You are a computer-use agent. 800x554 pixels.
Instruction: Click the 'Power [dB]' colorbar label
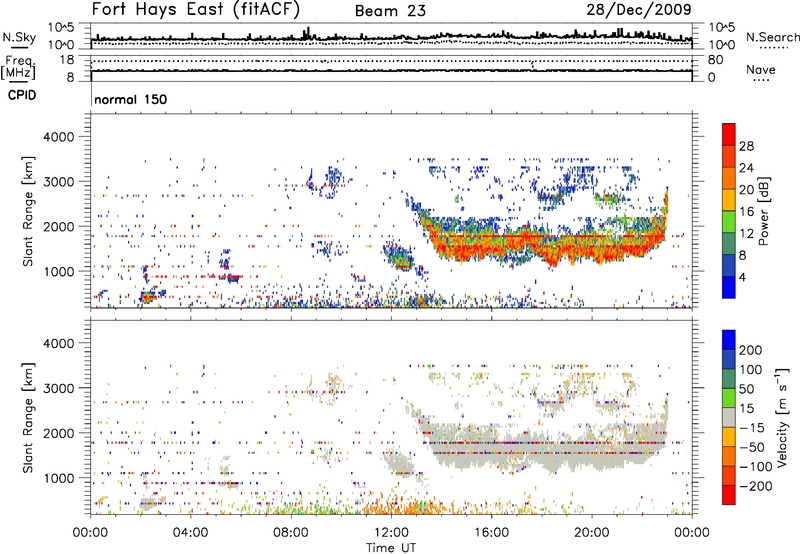[x=764, y=211]
